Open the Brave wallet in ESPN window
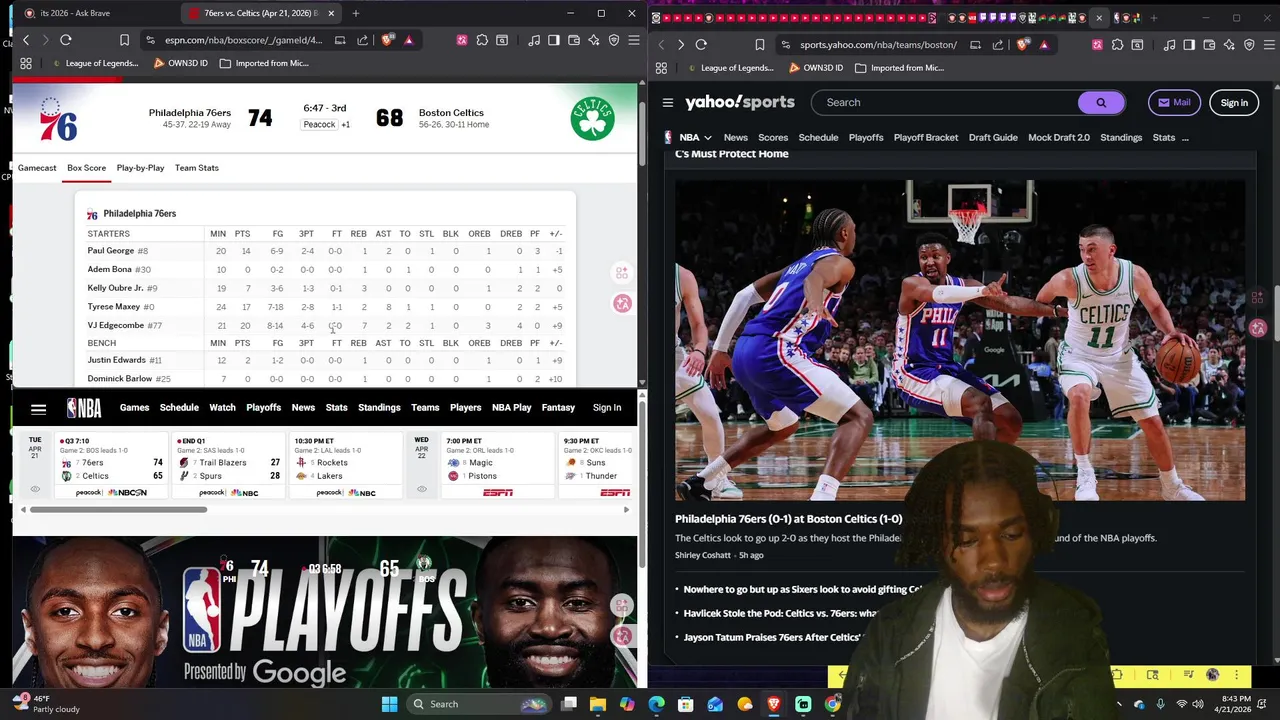1280x720 pixels. tap(574, 40)
